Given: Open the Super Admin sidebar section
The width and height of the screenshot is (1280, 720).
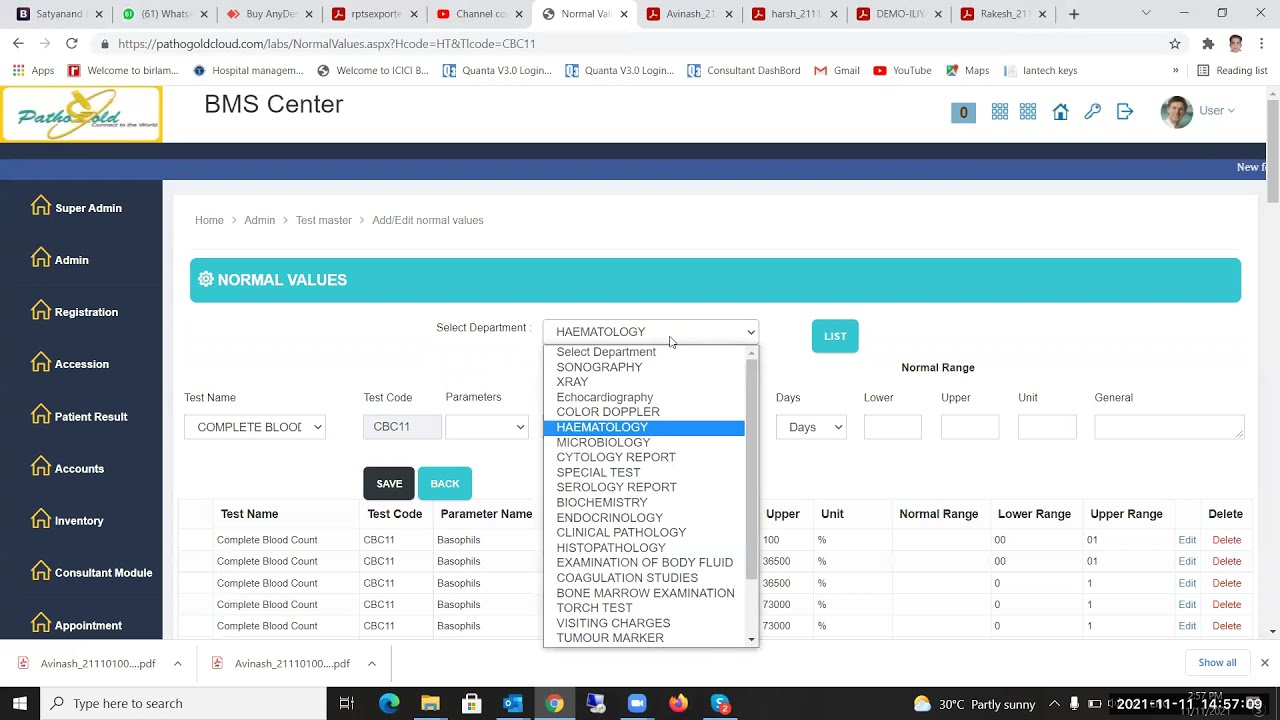Looking at the screenshot, I should point(77,207).
